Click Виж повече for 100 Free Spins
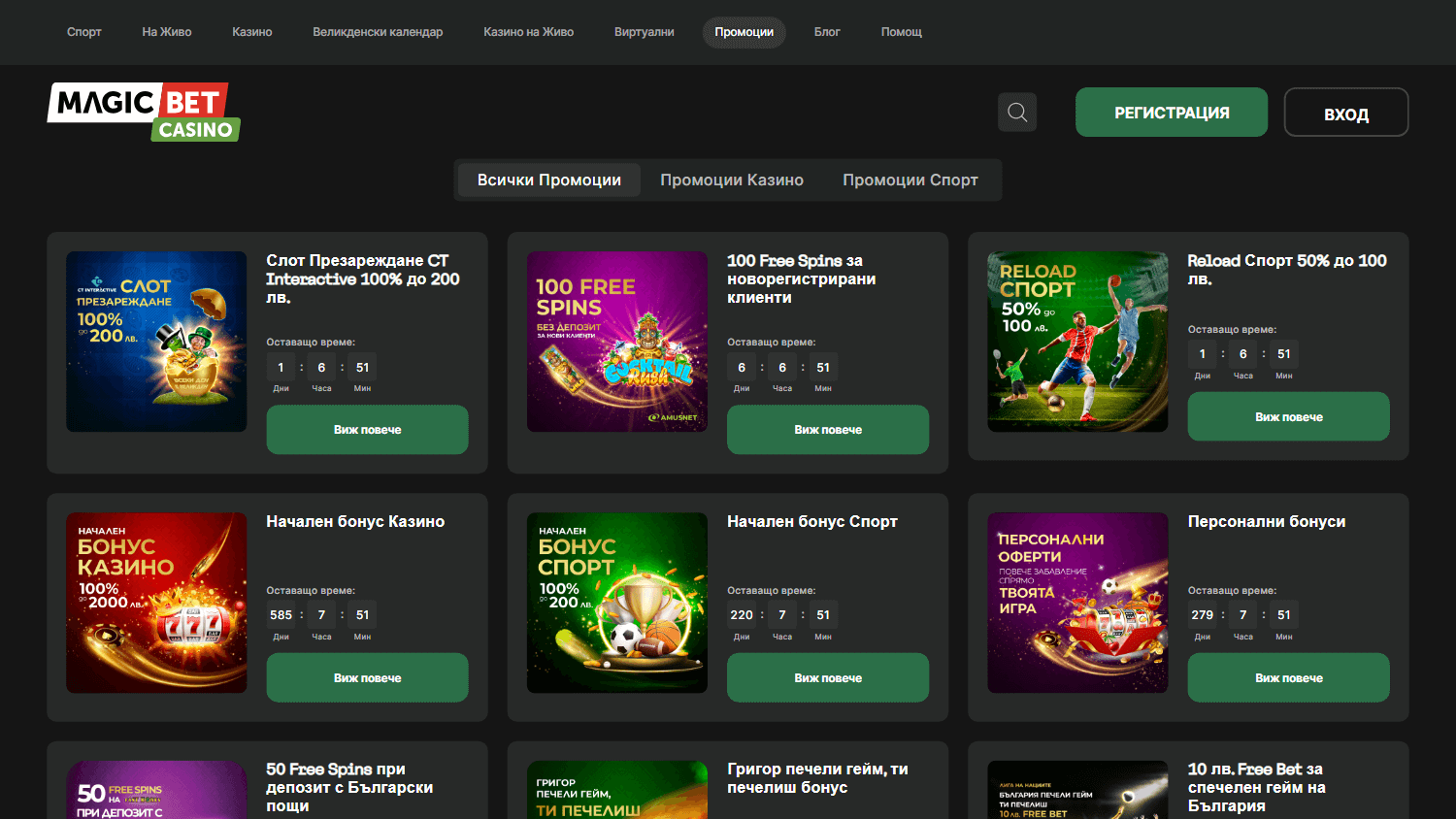 [x=828, y=430]
